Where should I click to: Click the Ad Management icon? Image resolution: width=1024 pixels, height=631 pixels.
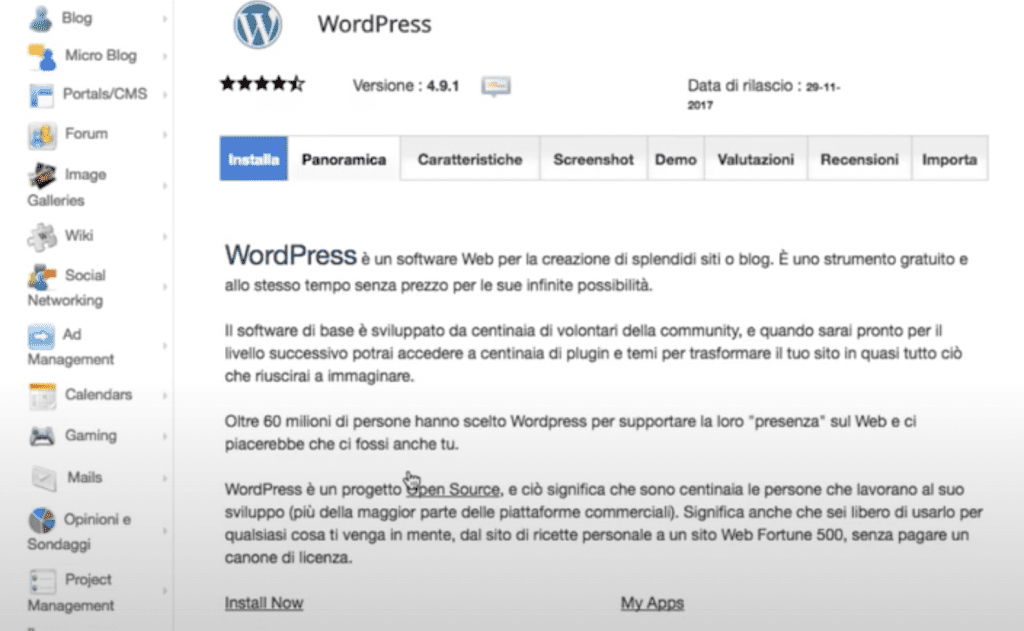pyautogui.click(x=41, y=336)
